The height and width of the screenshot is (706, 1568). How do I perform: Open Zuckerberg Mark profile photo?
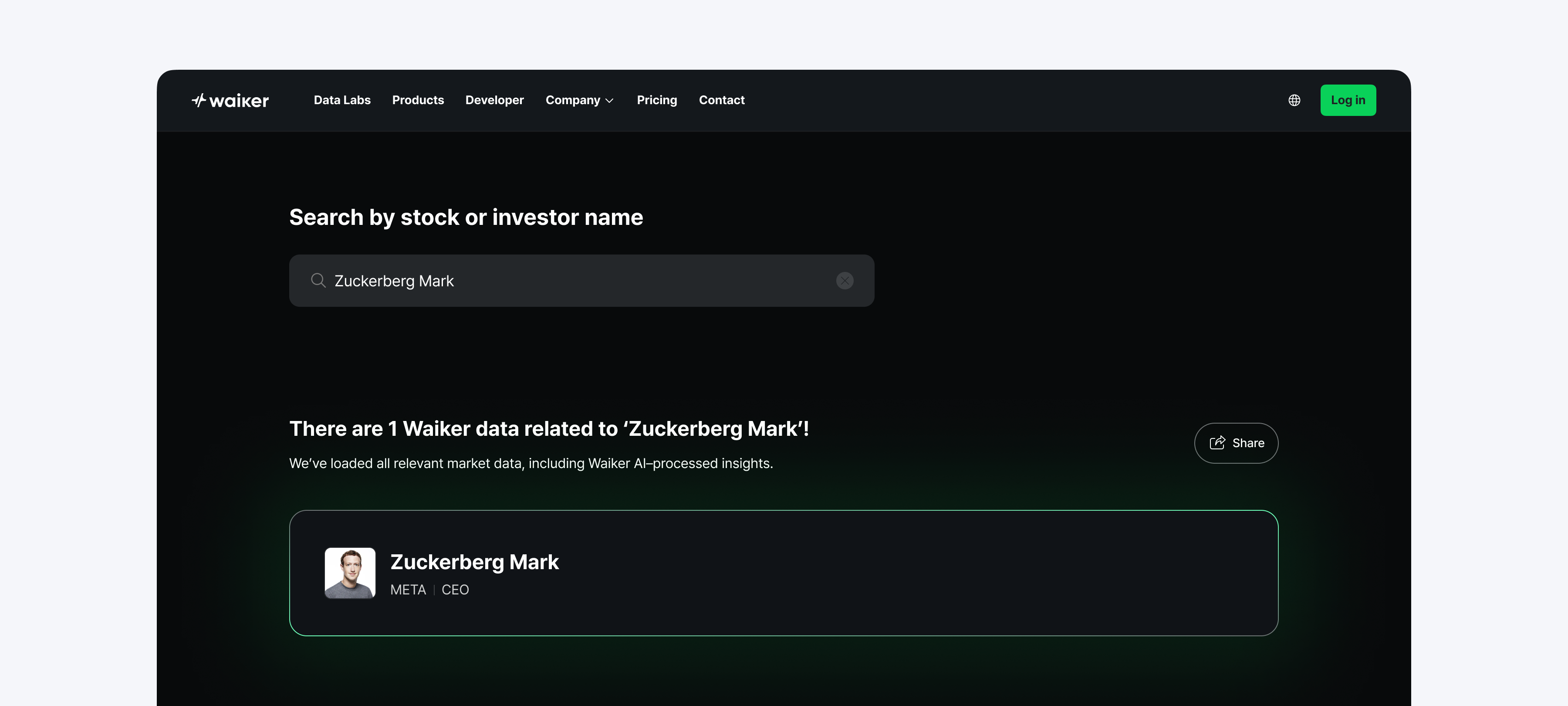point(350,573)
